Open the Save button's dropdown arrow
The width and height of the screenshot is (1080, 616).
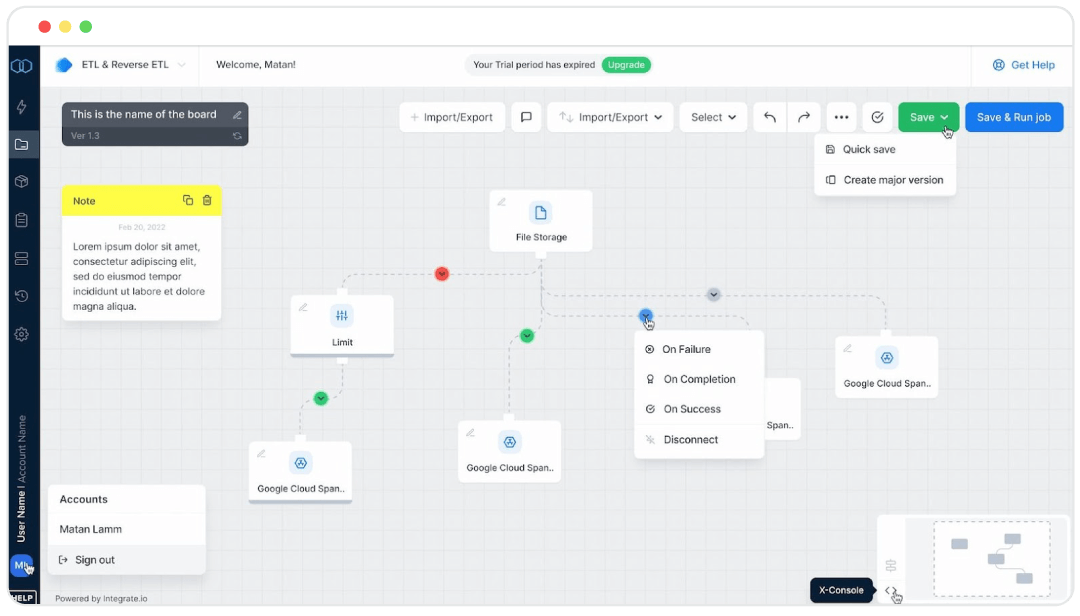(944, 117)
